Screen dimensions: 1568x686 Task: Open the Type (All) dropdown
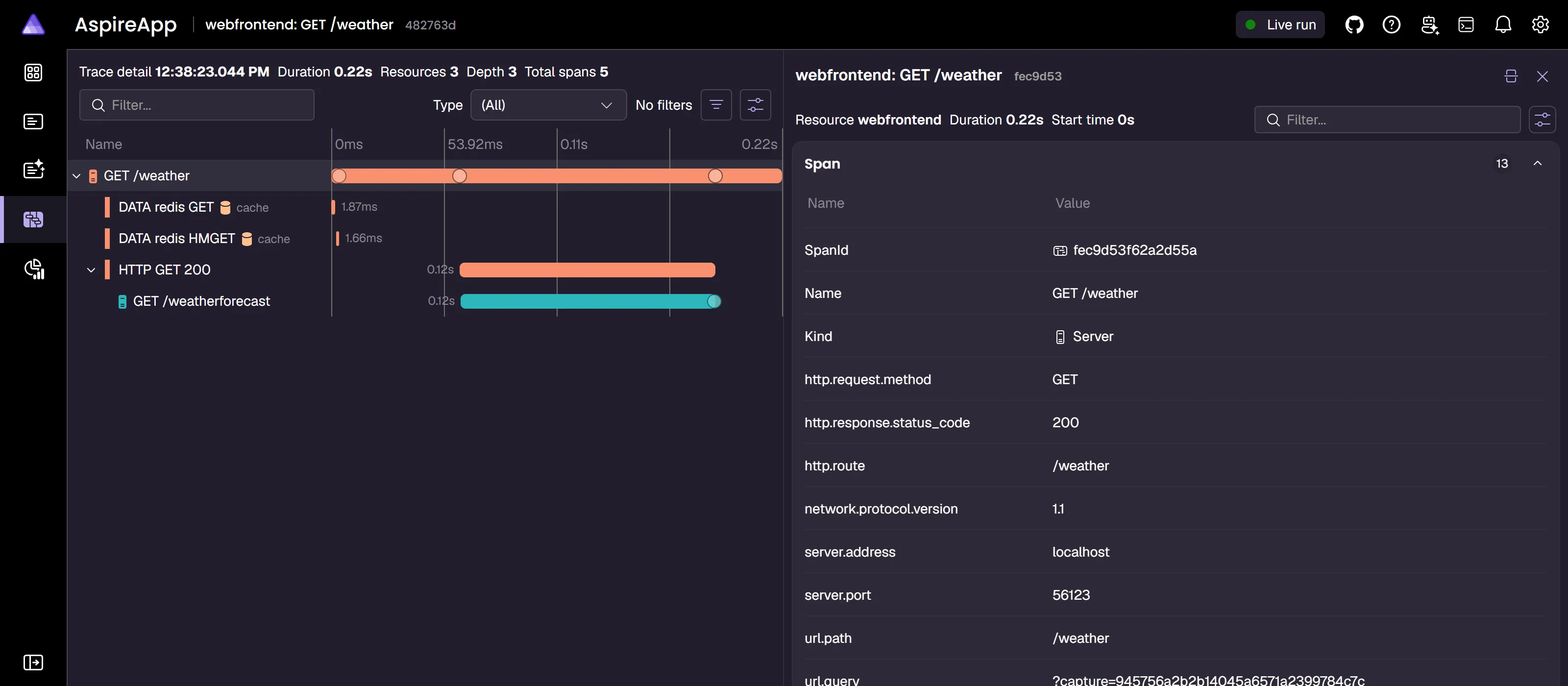pos(548,105)
